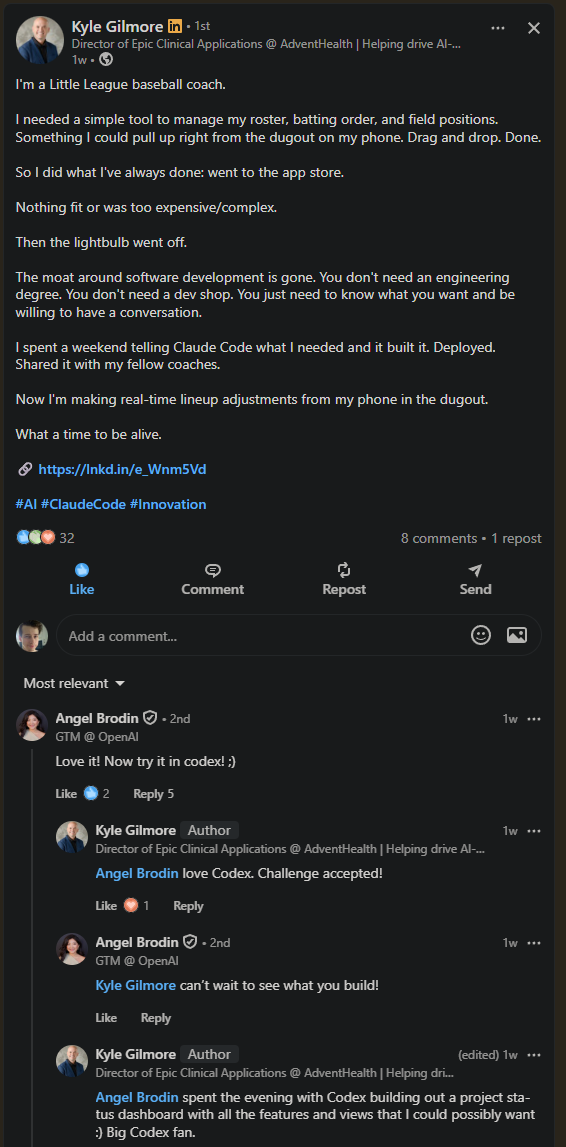Viewport: 566px width, 1147px height.
Task: Open options on Kyle's 'Challenge accepted' reply
Action: (534, 831)
